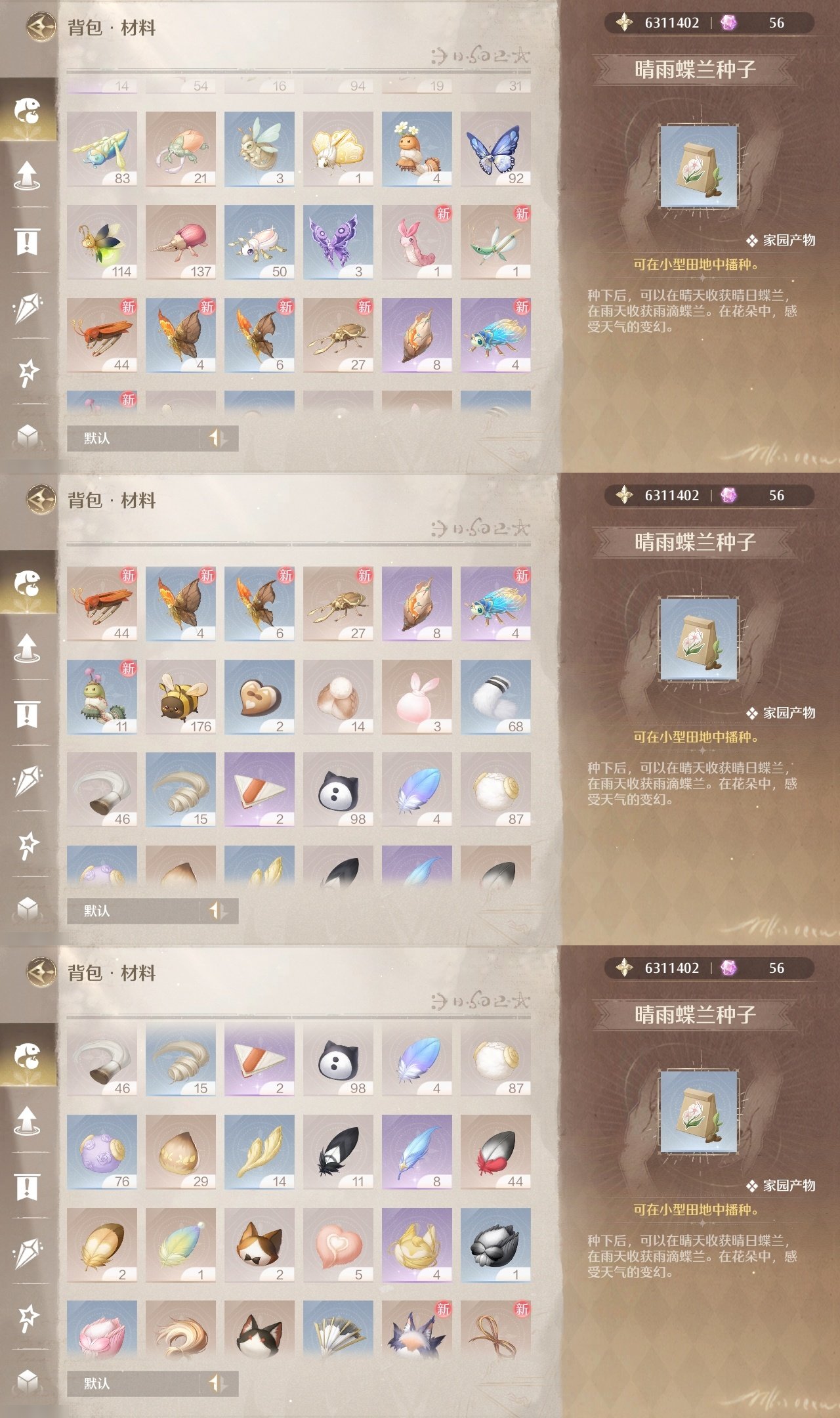
Task: Open the middle exclamation banner sidebar tab
Action: (28, 714)
